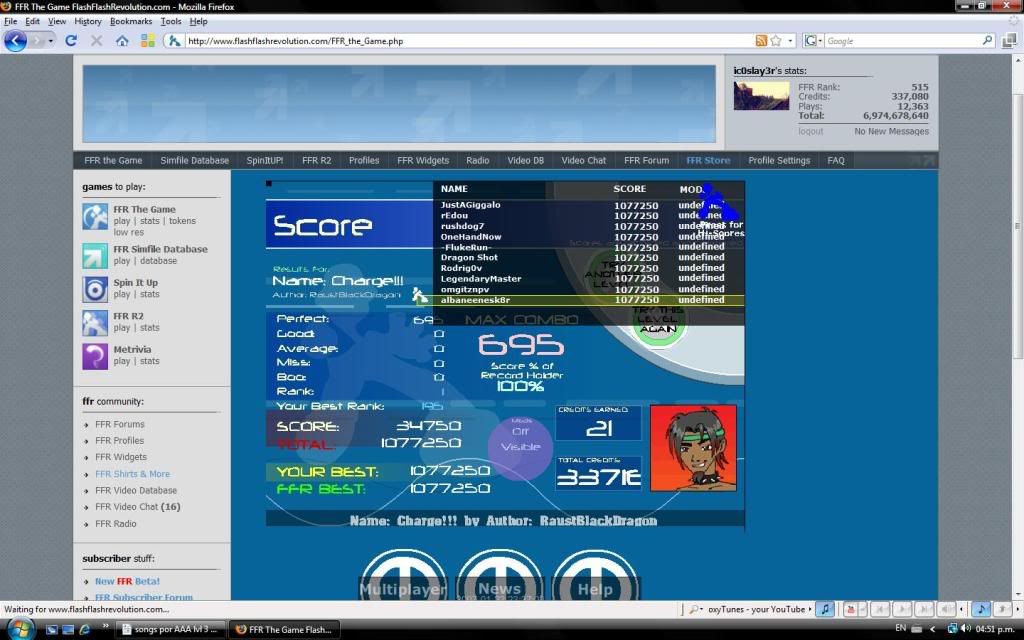This screenshot has width=1024, height=640.
Task: Open the Profile Settings nav tab
Action: click(x=779, y=160)
